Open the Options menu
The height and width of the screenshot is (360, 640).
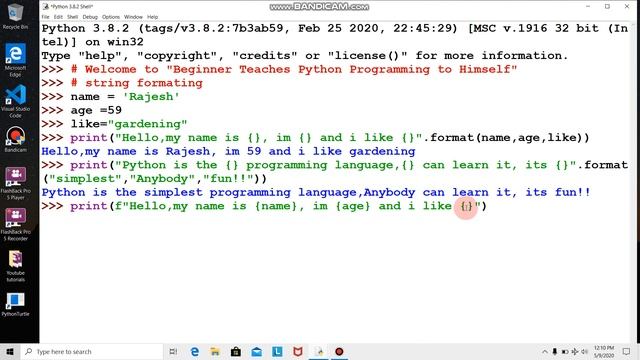(111, 17)
